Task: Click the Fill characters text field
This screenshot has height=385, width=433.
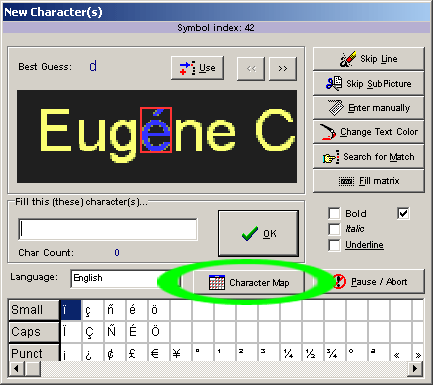Action: pos(108,229)
